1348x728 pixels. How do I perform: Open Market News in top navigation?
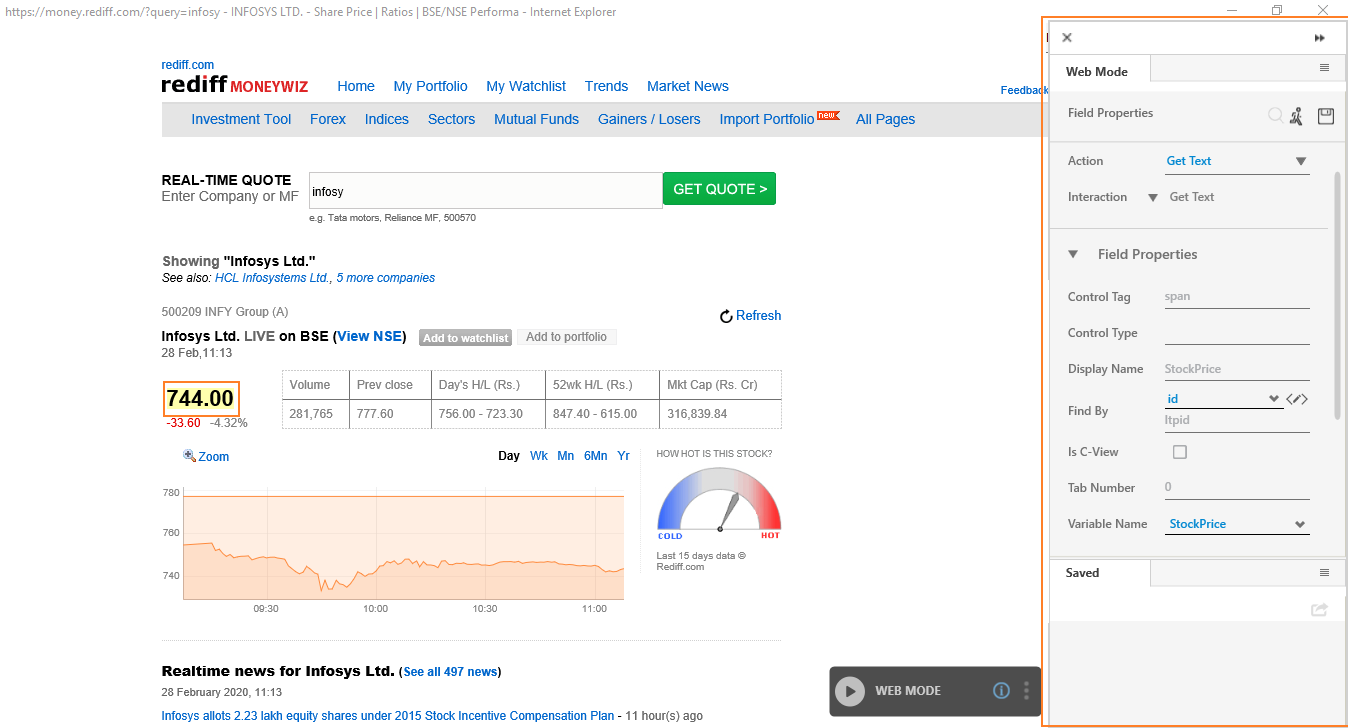pos(688,86)
